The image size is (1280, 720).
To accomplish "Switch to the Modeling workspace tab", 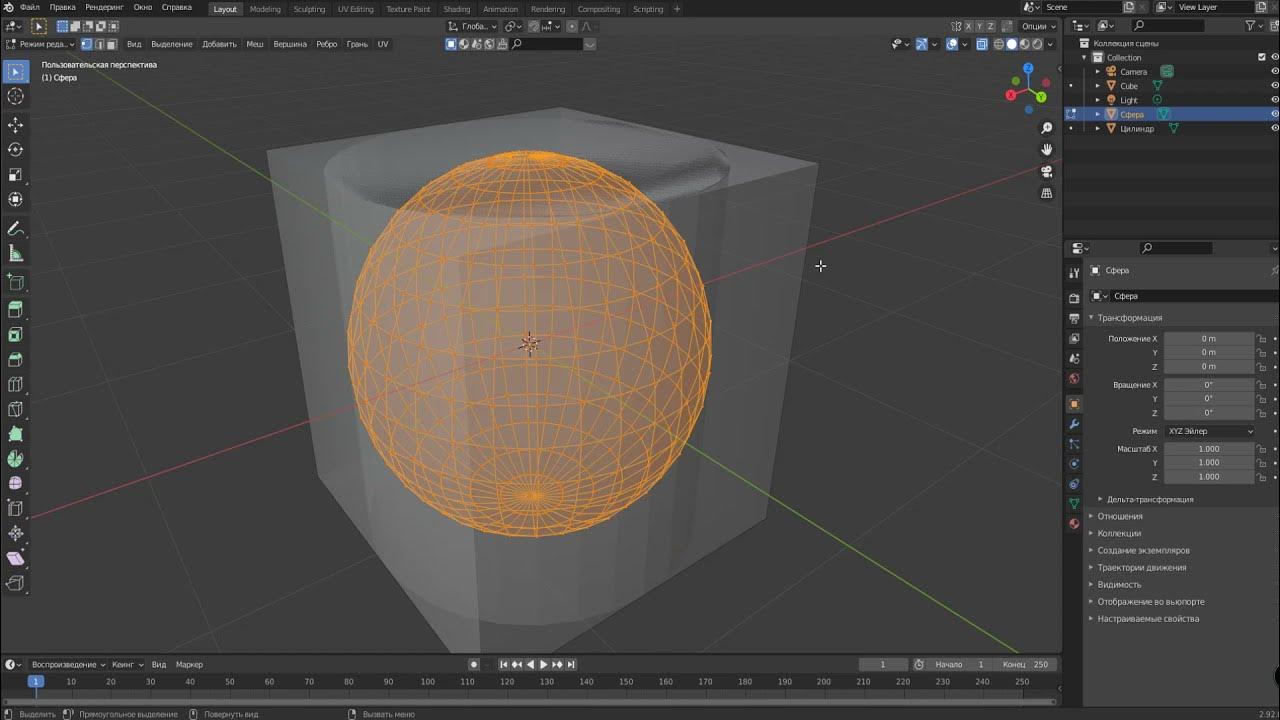I will [265, 9].
